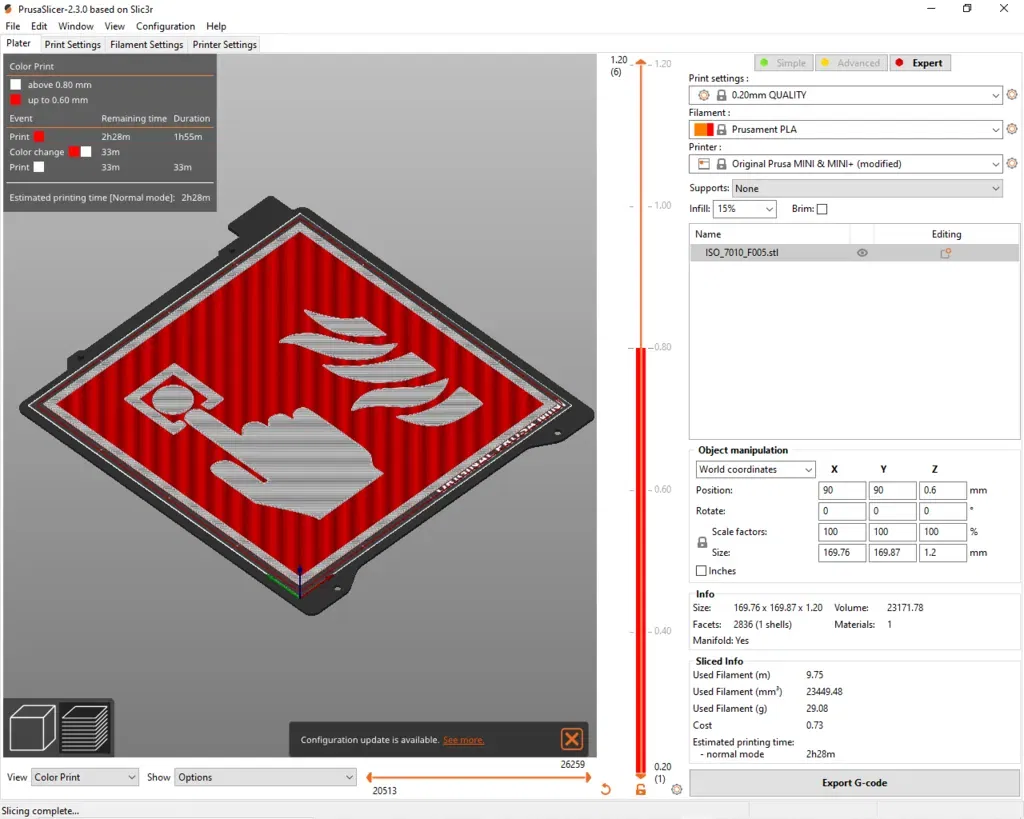Viewport: 1024px width, 819px height.
Task: Click the vertical layer slider top thumb
Action: click(641, 63)
